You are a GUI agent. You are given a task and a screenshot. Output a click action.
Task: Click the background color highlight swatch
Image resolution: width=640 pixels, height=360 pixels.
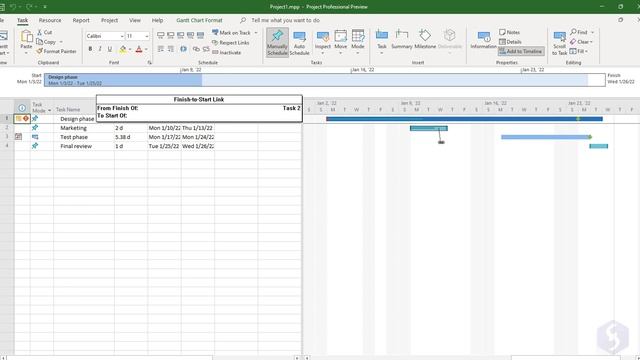[123, 49]
